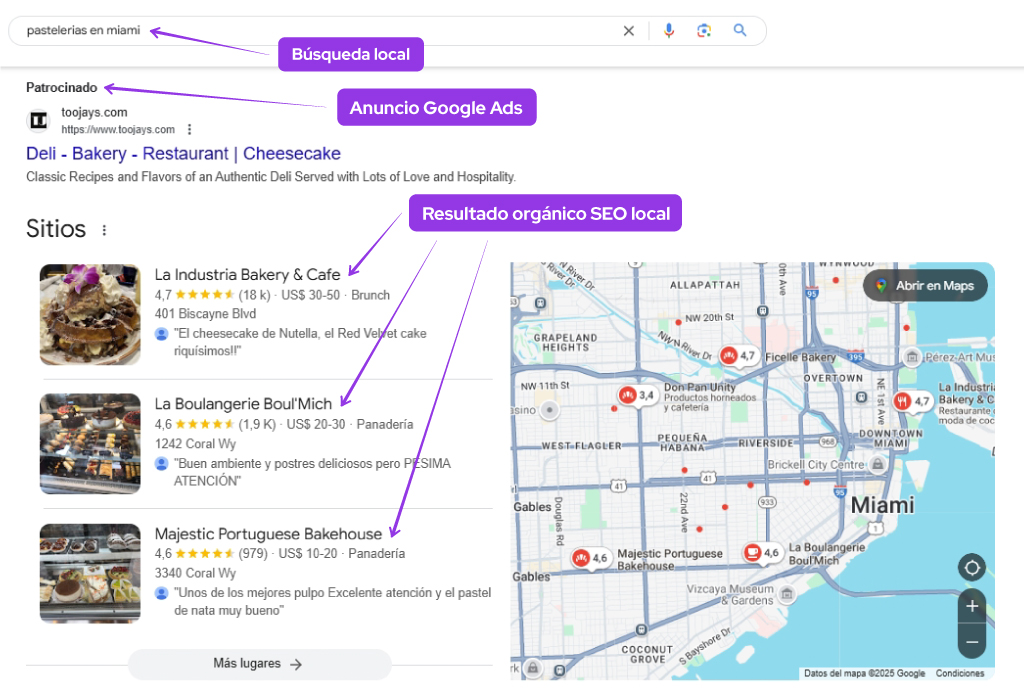Click the '(18 k)' review count for La Industria
This screenshot has height=688, width=1024.
(x=254, y=295)
